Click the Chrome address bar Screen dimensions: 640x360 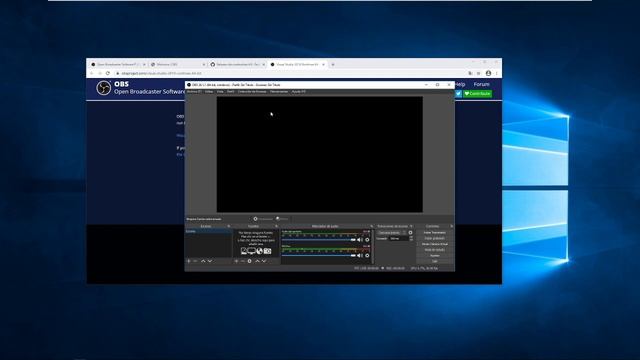click(x=290, y=73)
